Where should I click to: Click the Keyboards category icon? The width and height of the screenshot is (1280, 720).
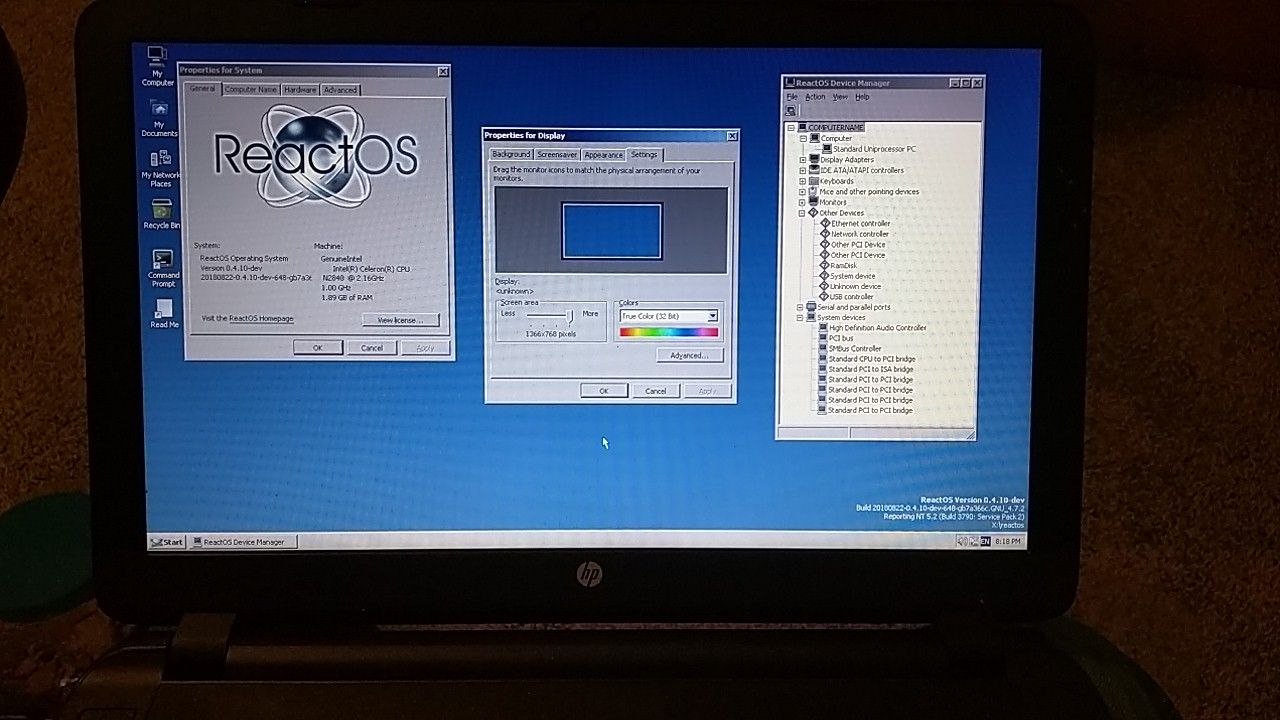814,181
